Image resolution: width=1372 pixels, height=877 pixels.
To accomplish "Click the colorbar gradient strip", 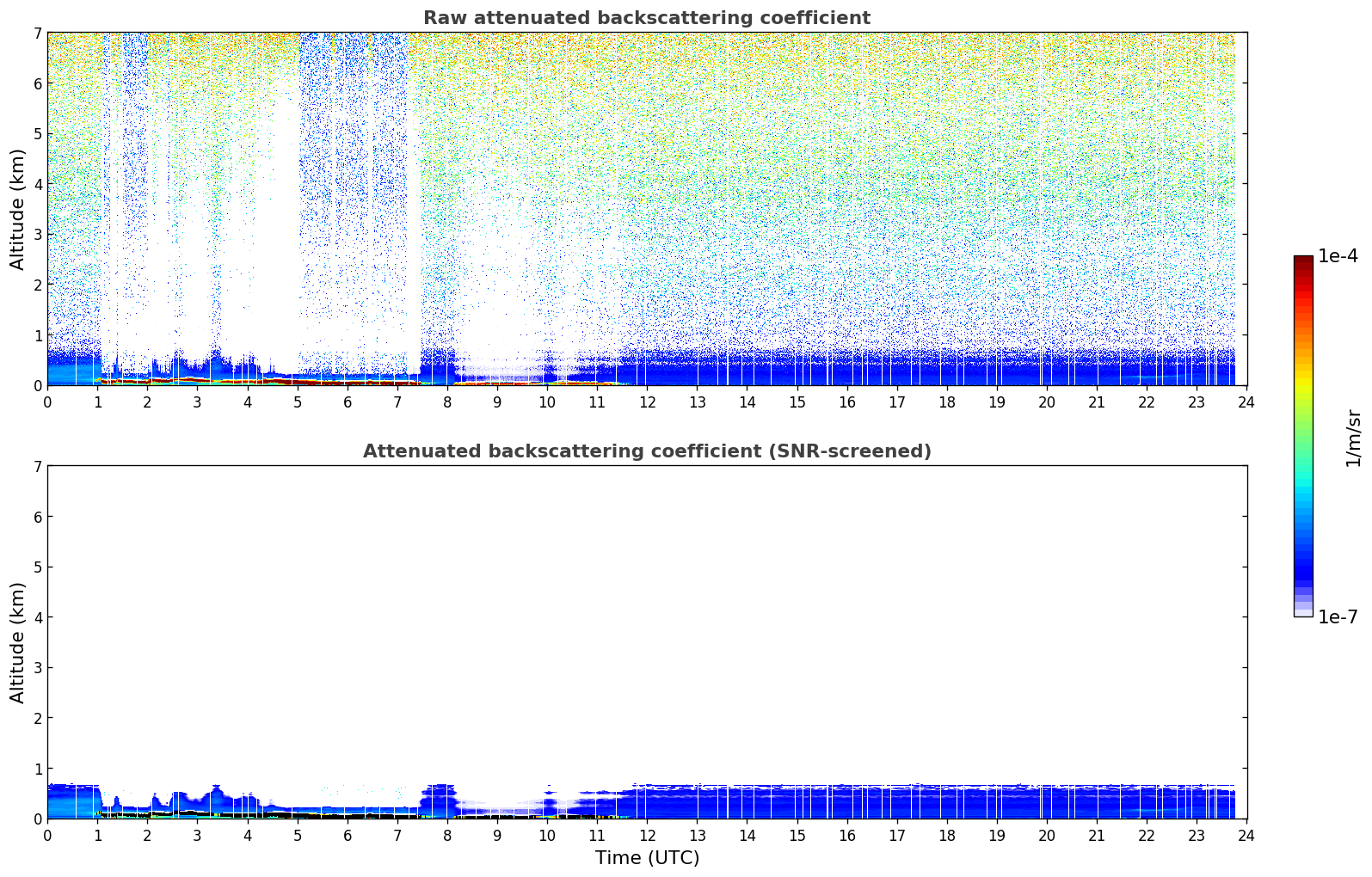I will click(1303, 436).
